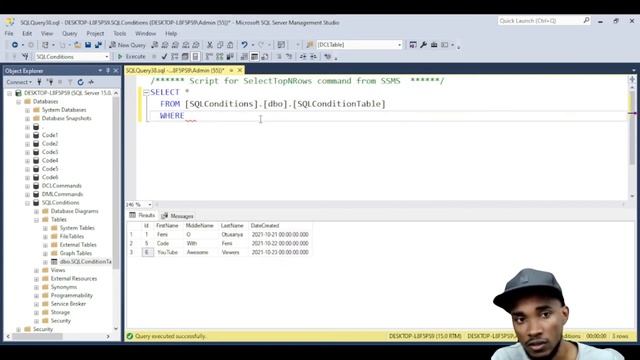This screenshot has width=640, height=360.
Task: Click the Refresh icon in Object Explorer
Action: coord(80,82)
